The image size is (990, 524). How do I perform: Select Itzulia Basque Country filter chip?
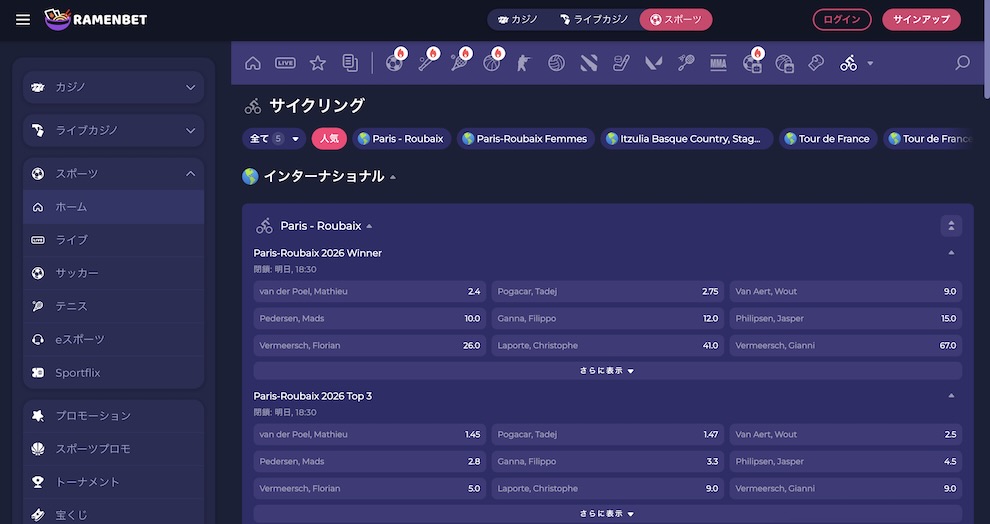pyautogui.click(x=686, y=139)
